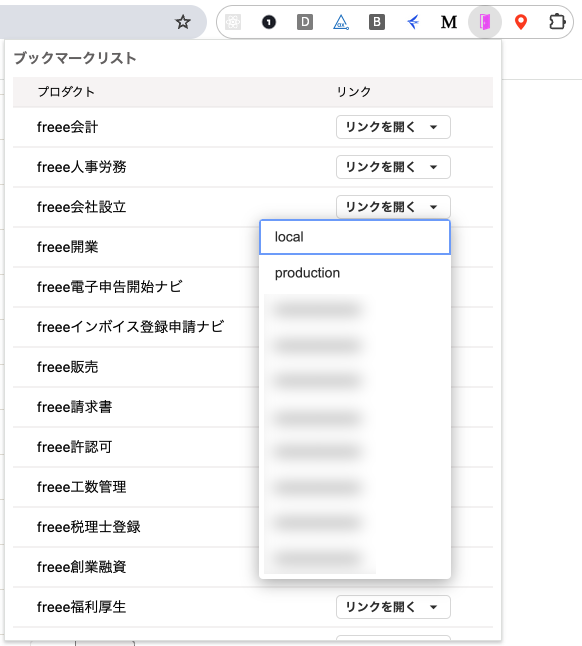Click the リンク column header

pyautogui.click(x=354, y=91)
